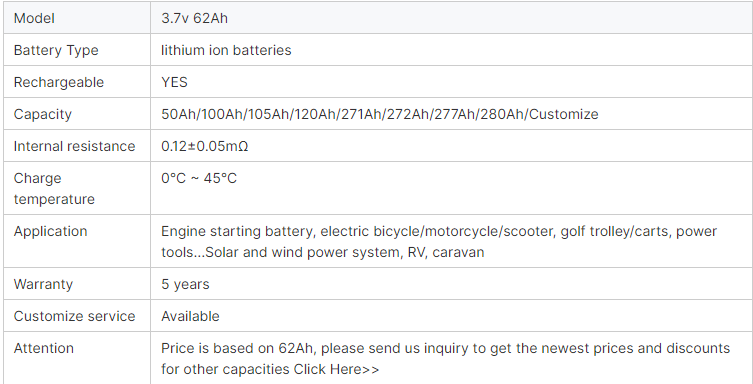
Task: Click the '3.7v 62Ah' model value
Action: [x=194, y=18]
